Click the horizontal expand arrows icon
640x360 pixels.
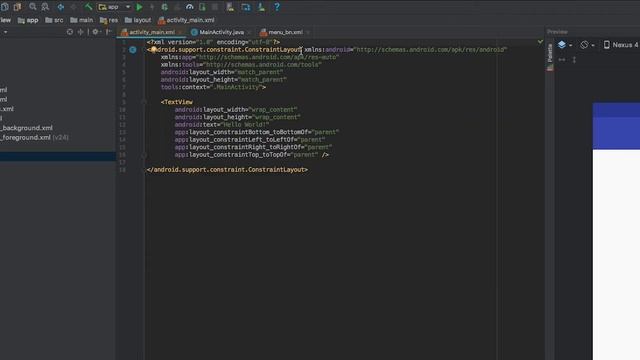coord(562,60)
